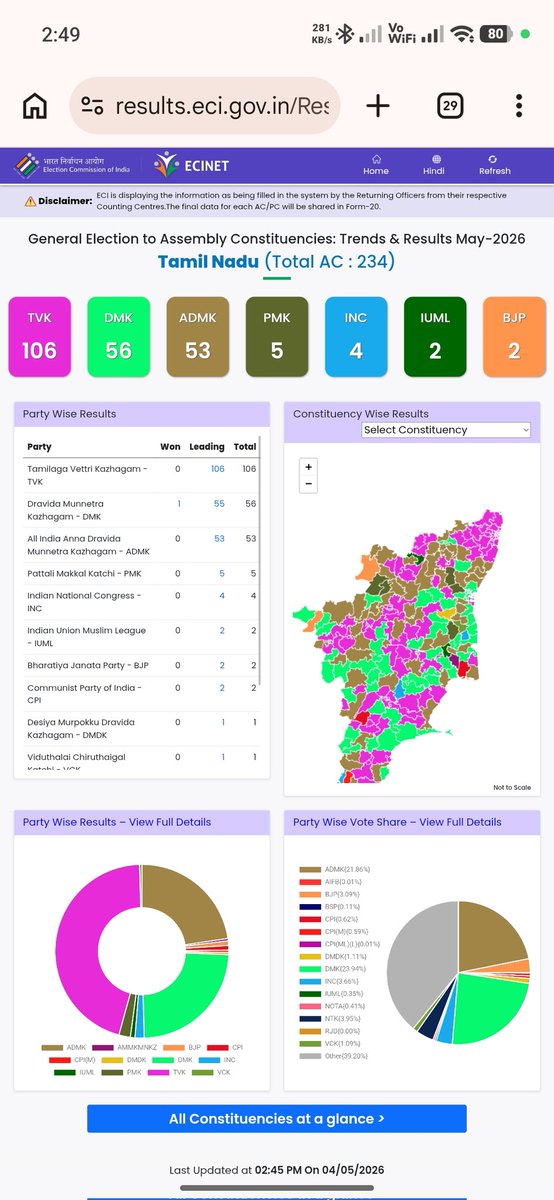Open PMK leading count 5 link
The image size is (554, 1200).
222,573
